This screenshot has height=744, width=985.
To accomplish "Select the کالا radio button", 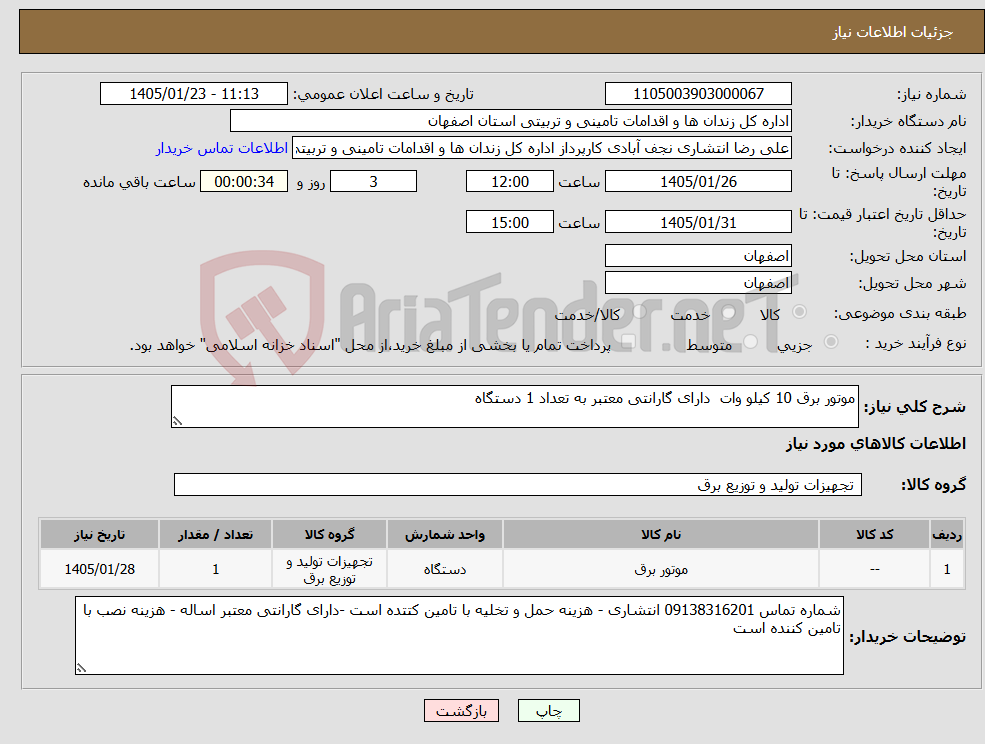I will pos(800,312).
